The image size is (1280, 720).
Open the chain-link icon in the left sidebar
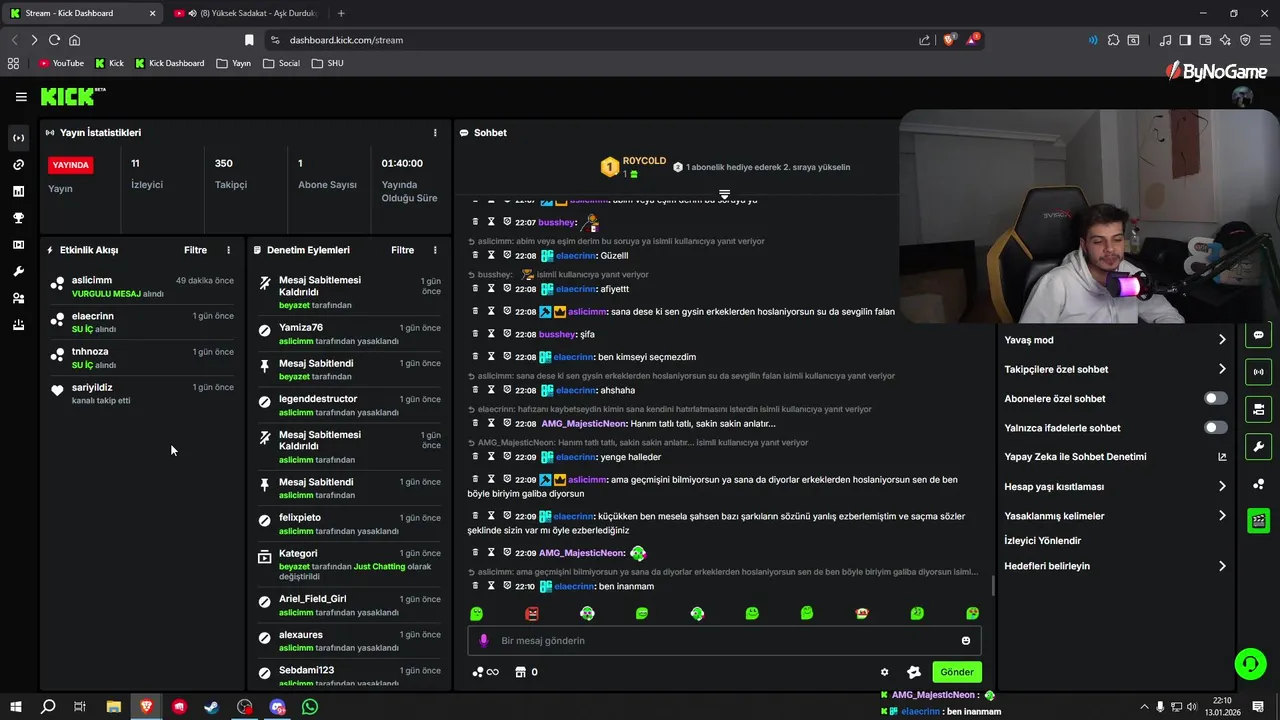18,165
